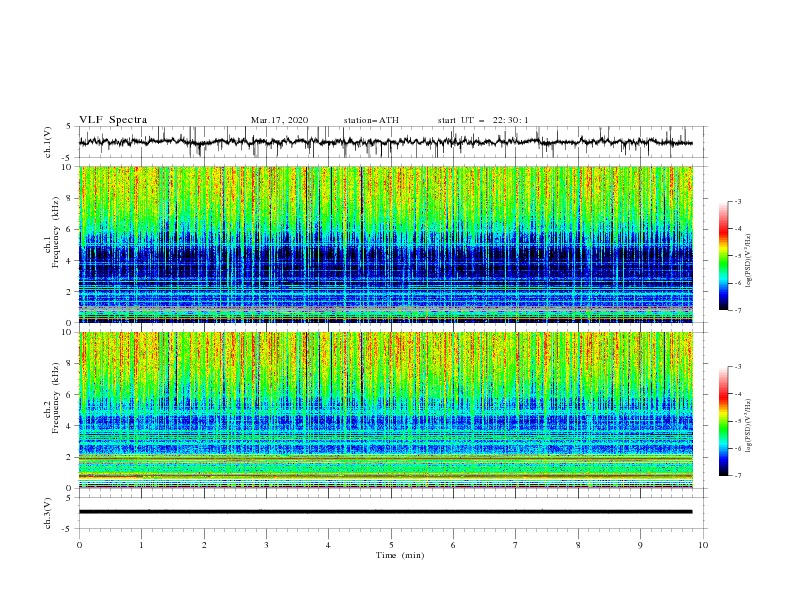Click the "6" kHz tick on ch.2 frequency axis
This screenshot has width=792, height=612.
coord(71,395)
